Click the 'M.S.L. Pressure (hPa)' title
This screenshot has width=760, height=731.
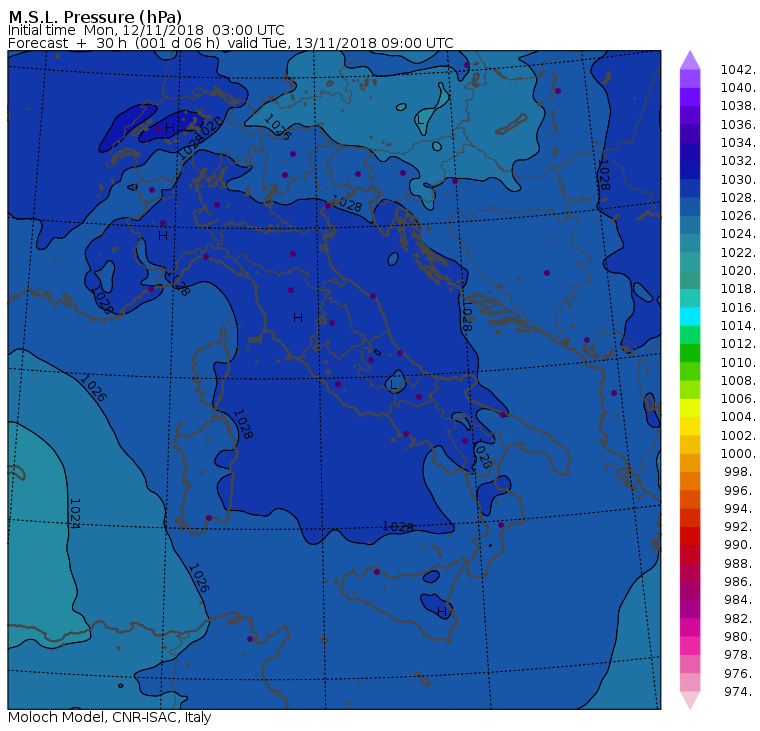tap(95, 16)
